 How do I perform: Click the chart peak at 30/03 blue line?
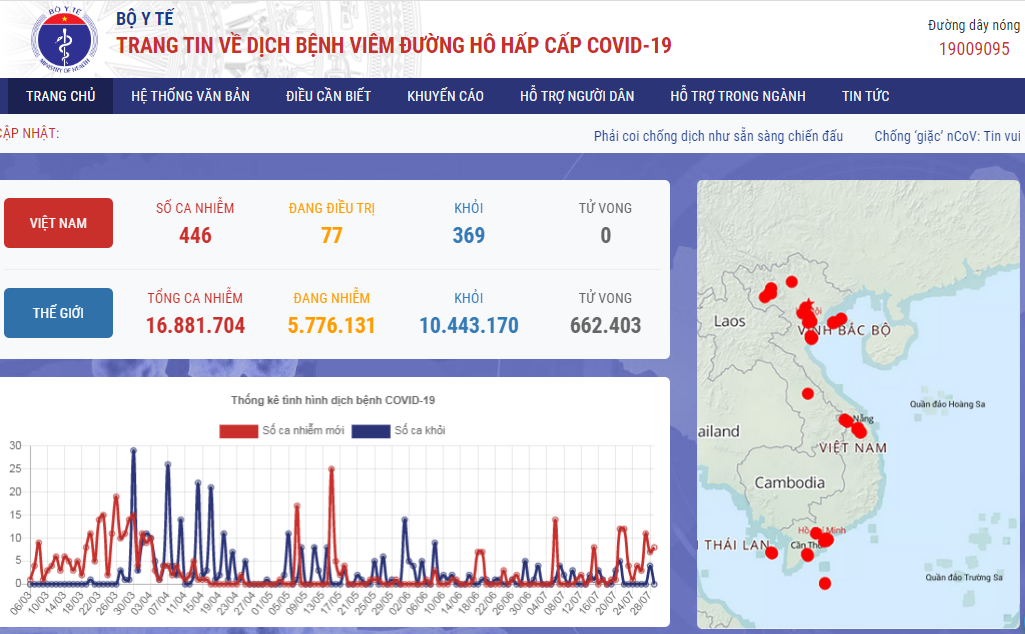point(133,450)
